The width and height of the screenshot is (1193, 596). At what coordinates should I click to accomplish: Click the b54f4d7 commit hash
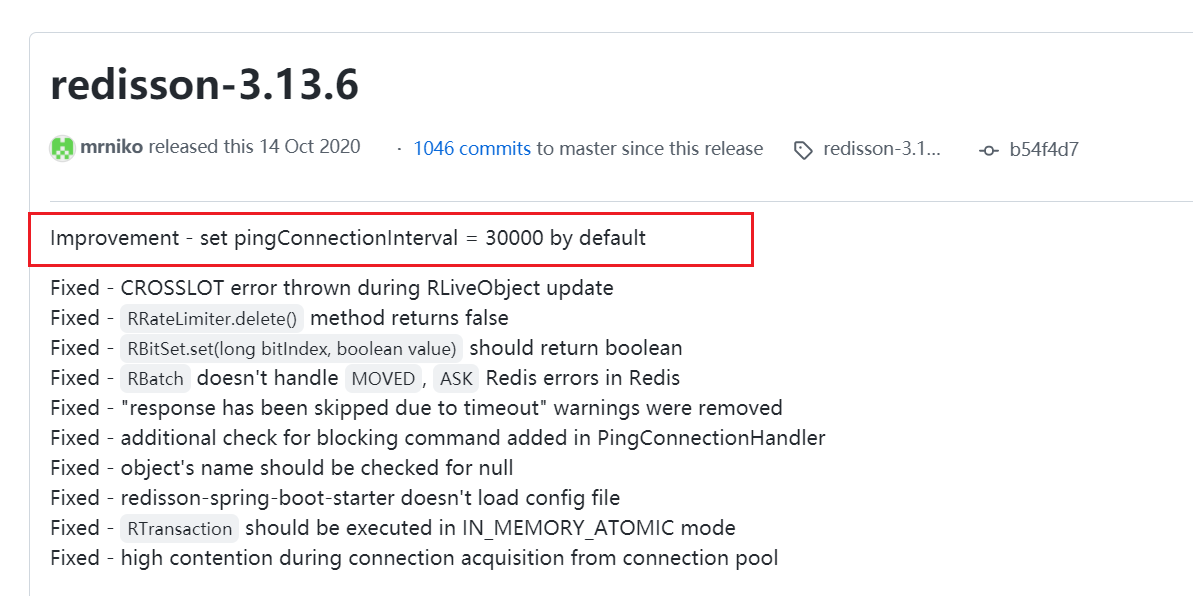click(x=1046, y=148)
